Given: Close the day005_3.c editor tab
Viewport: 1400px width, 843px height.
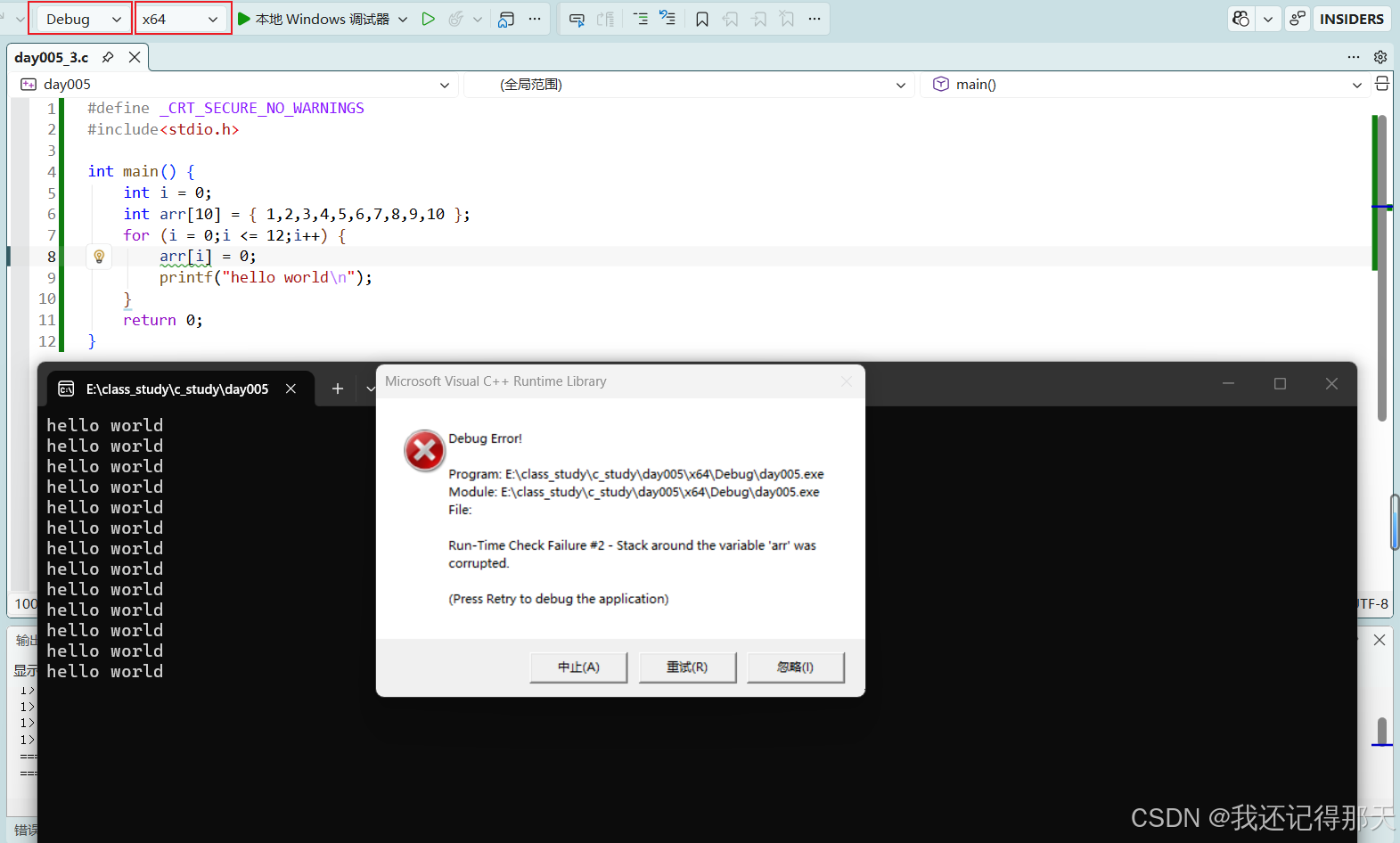Looking at the screenshot, I should pyautogui.click(x=135, y=57).
